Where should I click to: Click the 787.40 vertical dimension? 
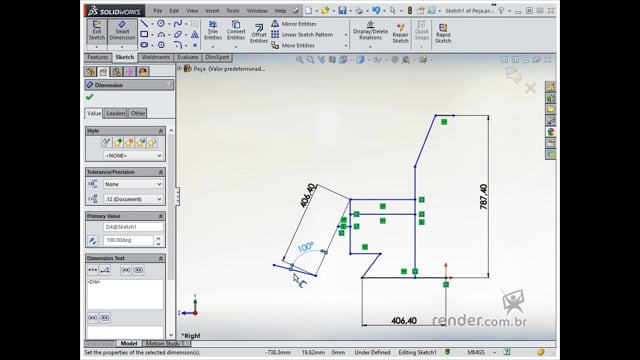(x=483, y=197)
